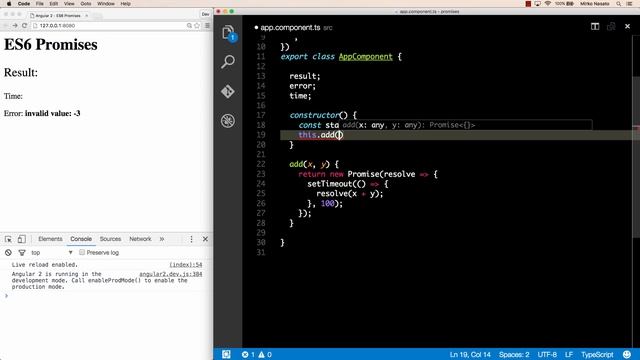
Task: Open the Window menu in the menu bar
Action: tap(106, 4)
